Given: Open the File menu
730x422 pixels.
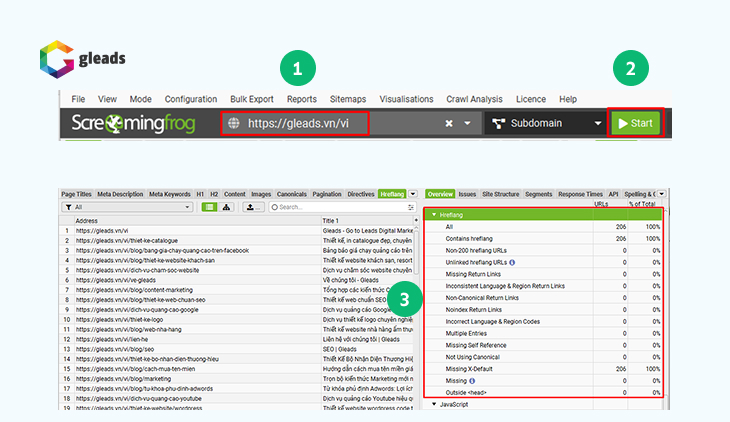Looking at the screenshot, I should (78, 99).
